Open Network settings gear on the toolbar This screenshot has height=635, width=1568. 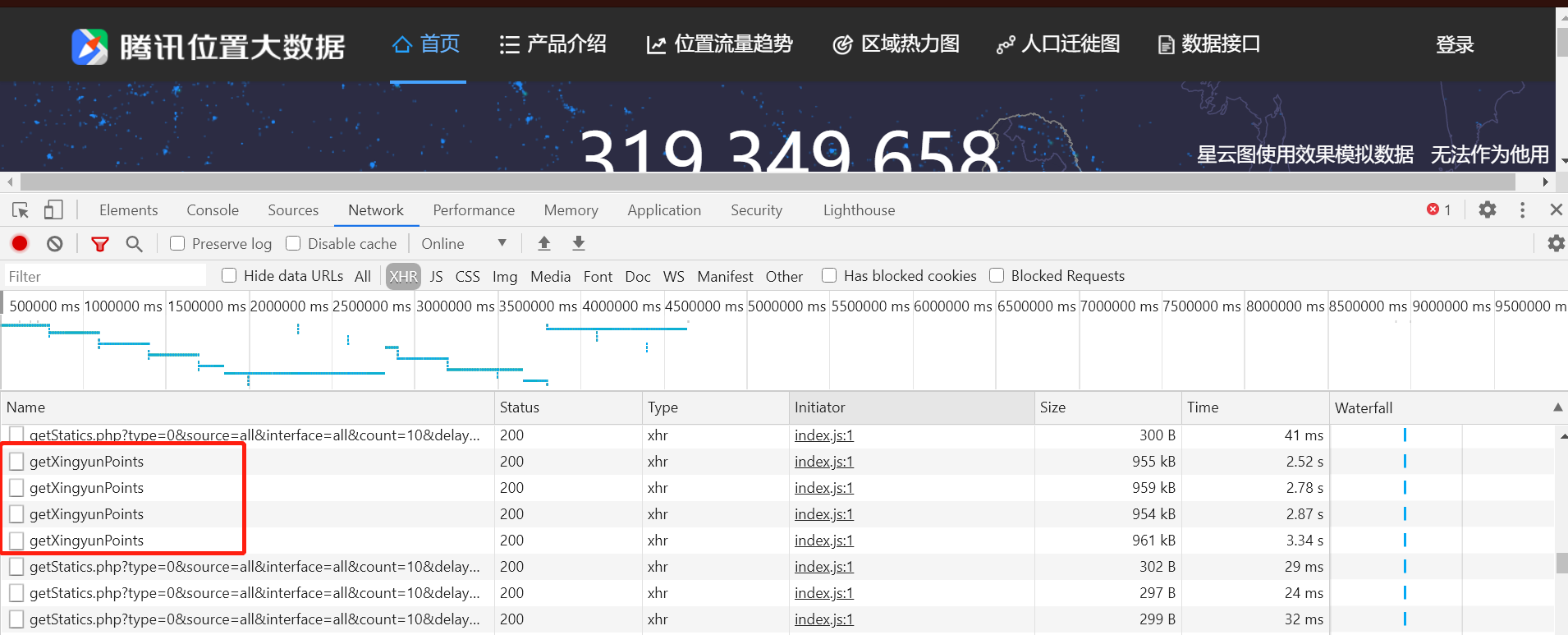tap(1556, 243)
